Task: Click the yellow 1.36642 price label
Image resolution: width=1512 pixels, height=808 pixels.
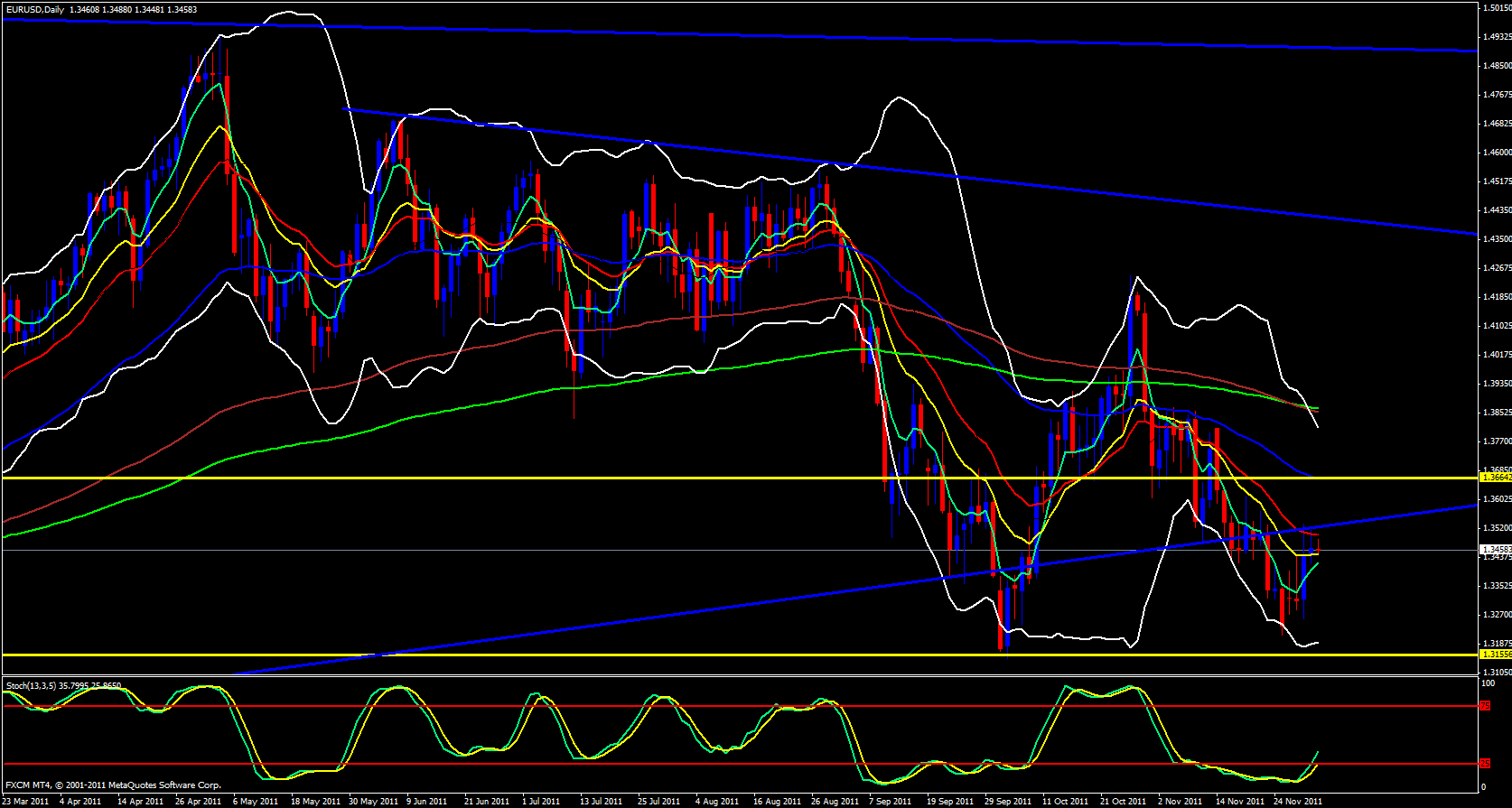Action: coord(1496,478)
